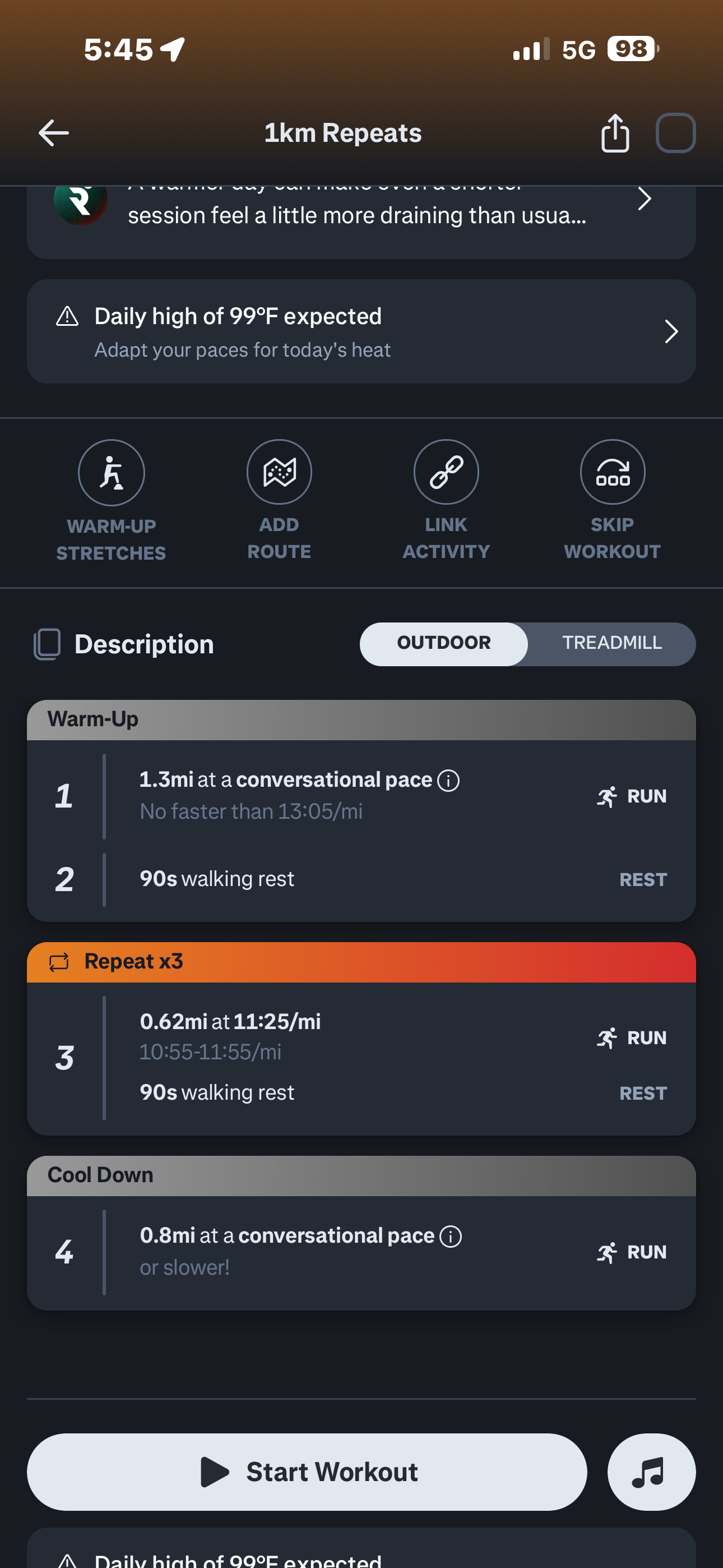723x1568 pixels.
Task: Open Warm-Up Stretches icon
Action: (x=112, y=472)
